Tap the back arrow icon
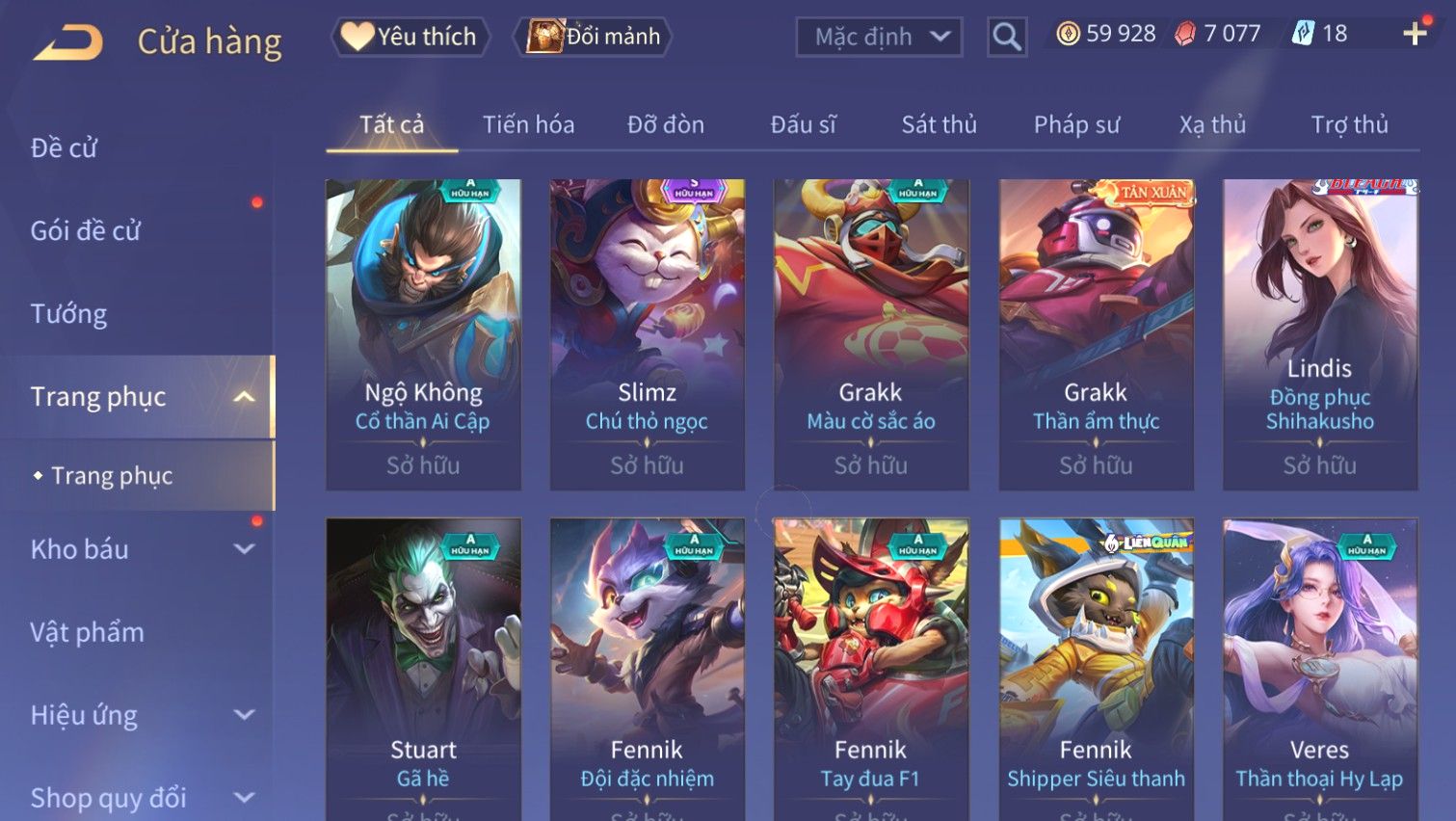The image size is (1456, 821). [x=67, y=42]
